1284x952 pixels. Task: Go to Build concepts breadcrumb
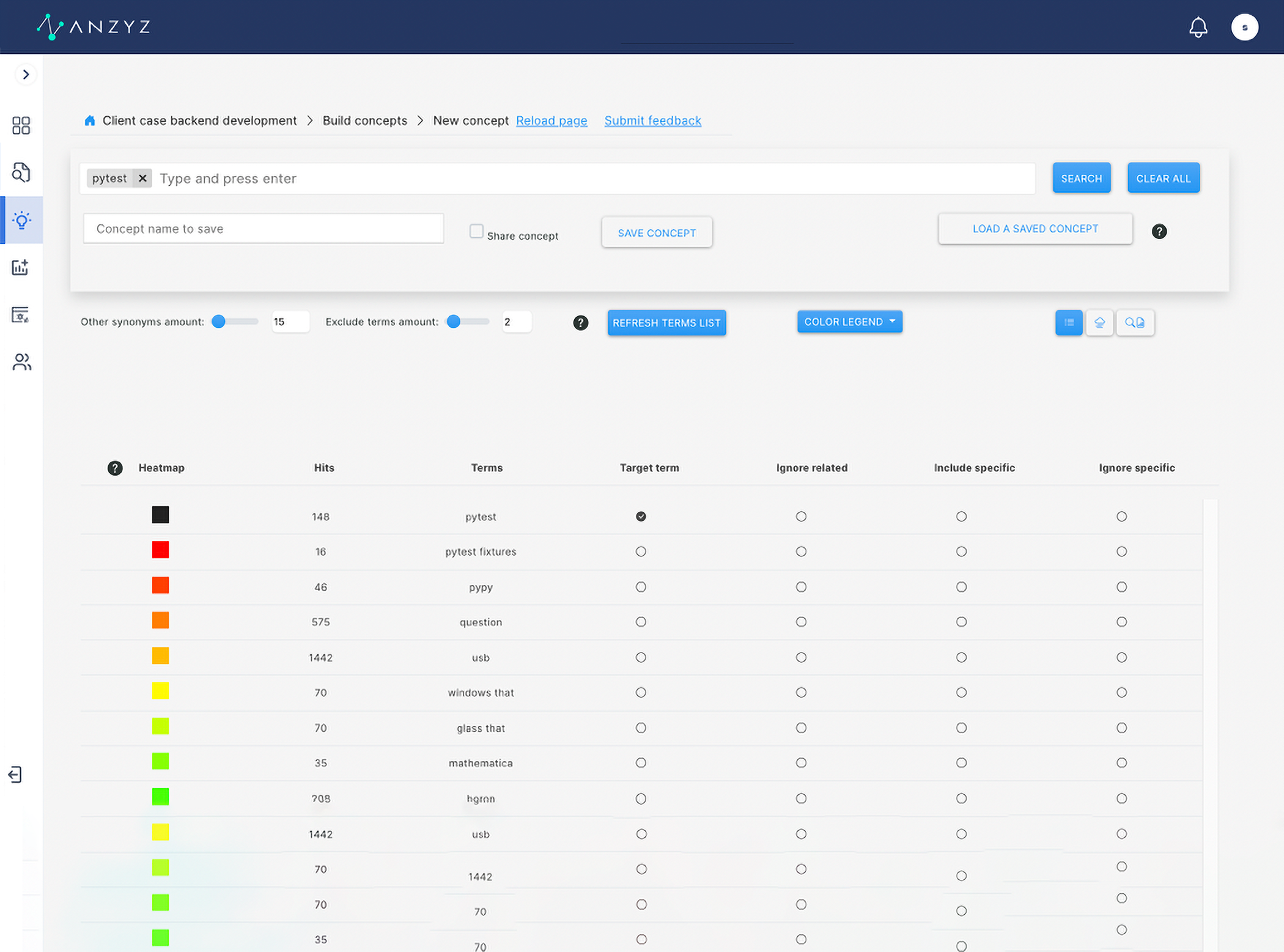tap(365, 120)
